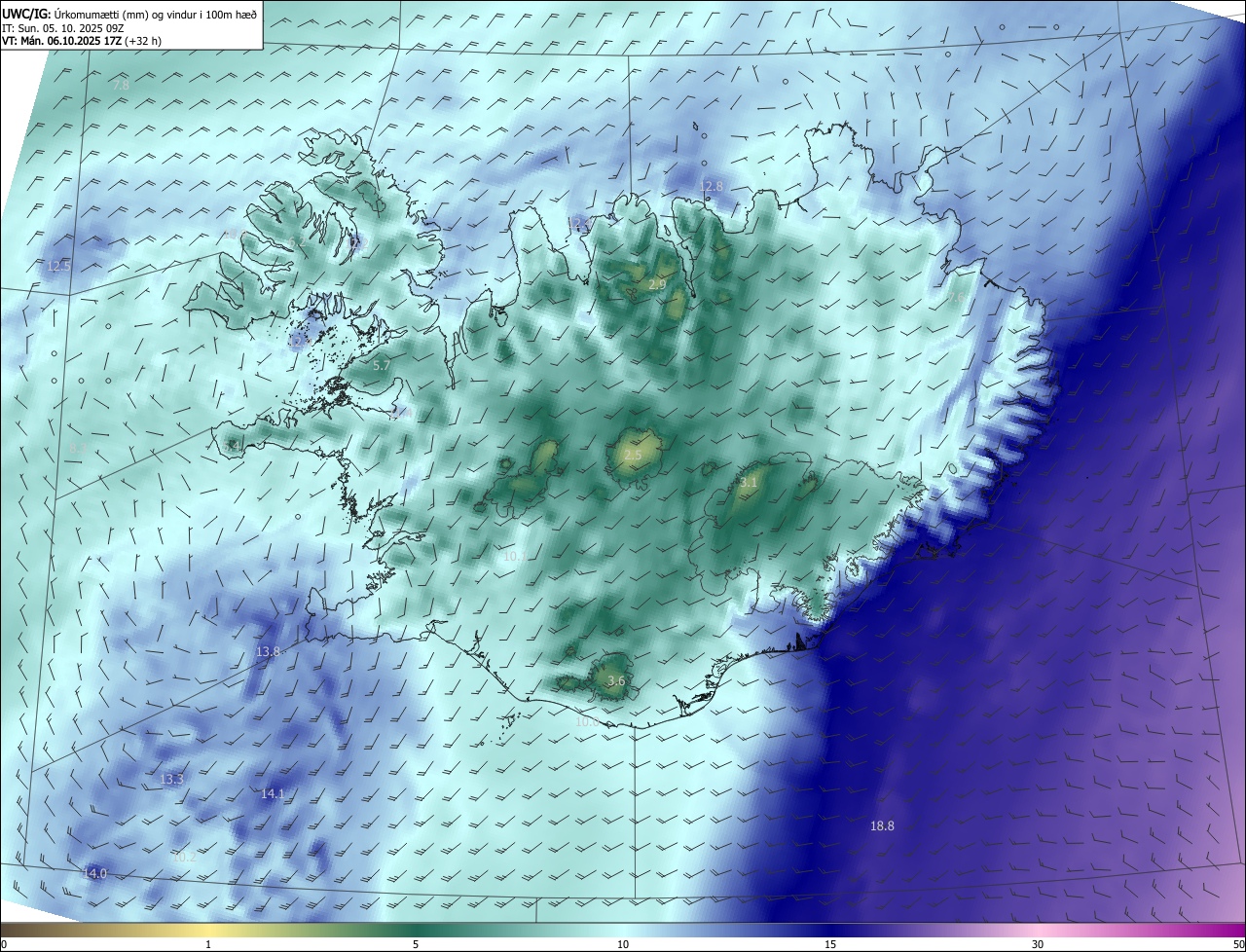The width and height of the screenshot is (1246, 952).
Task: Click the 2.9 value label
Action: [x=657, y=284]
